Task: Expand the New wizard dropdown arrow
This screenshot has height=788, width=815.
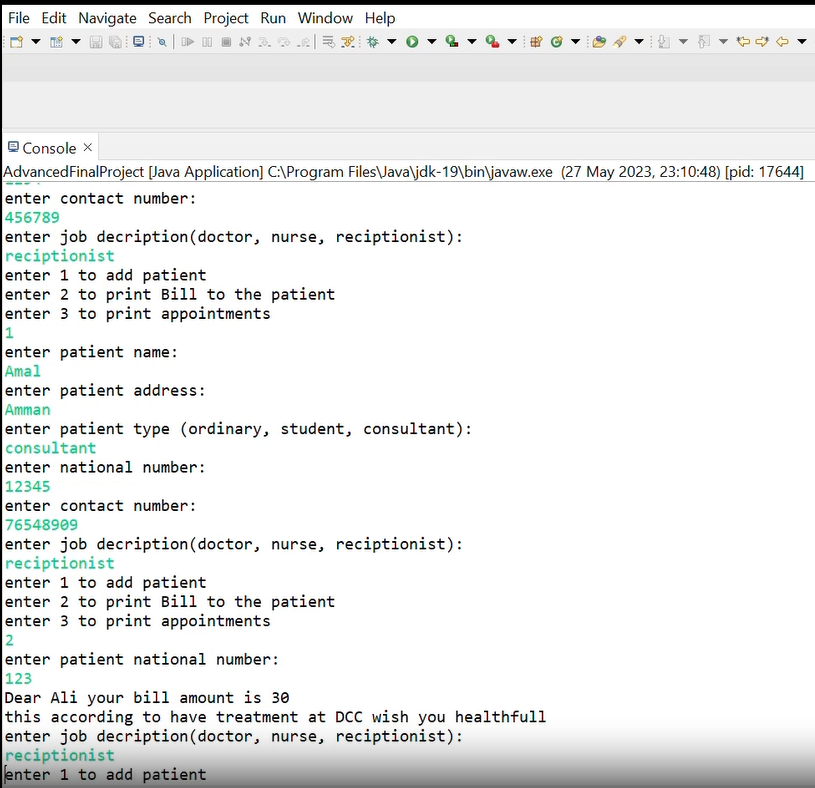Action: [34, 40]
